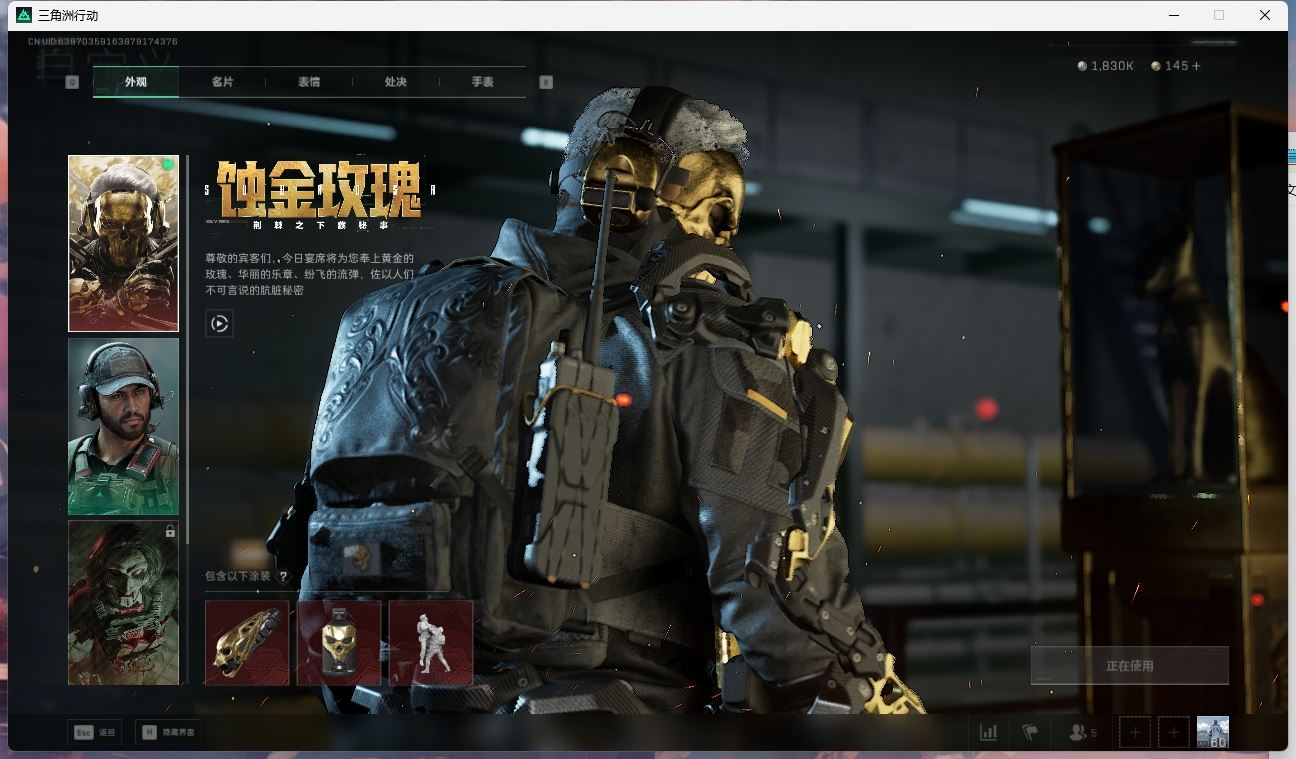Play the 蚀金玫瑰 skin preview video
The width and height of the screenshot is (1296, 759).
coord(219,323)
